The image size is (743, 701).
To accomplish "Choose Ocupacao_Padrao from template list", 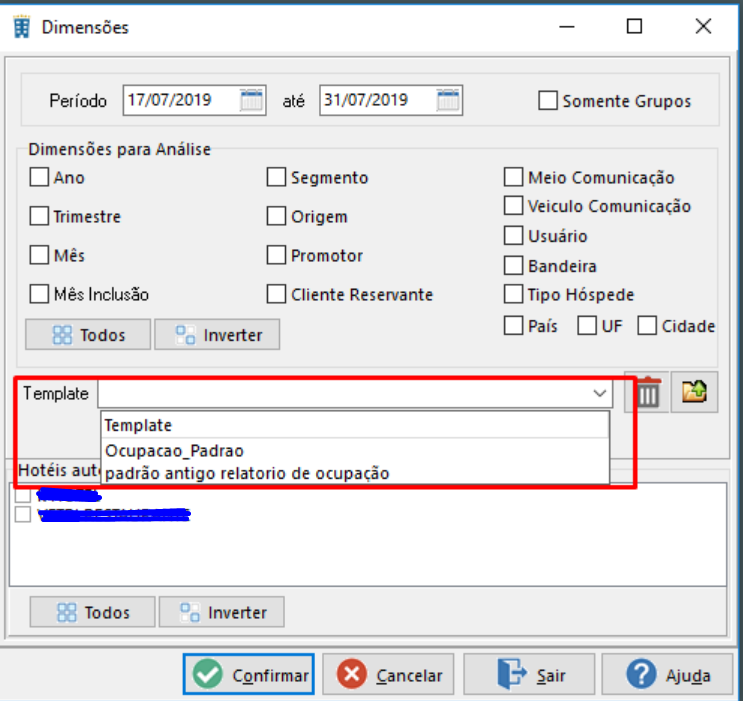I will [355, 450].
